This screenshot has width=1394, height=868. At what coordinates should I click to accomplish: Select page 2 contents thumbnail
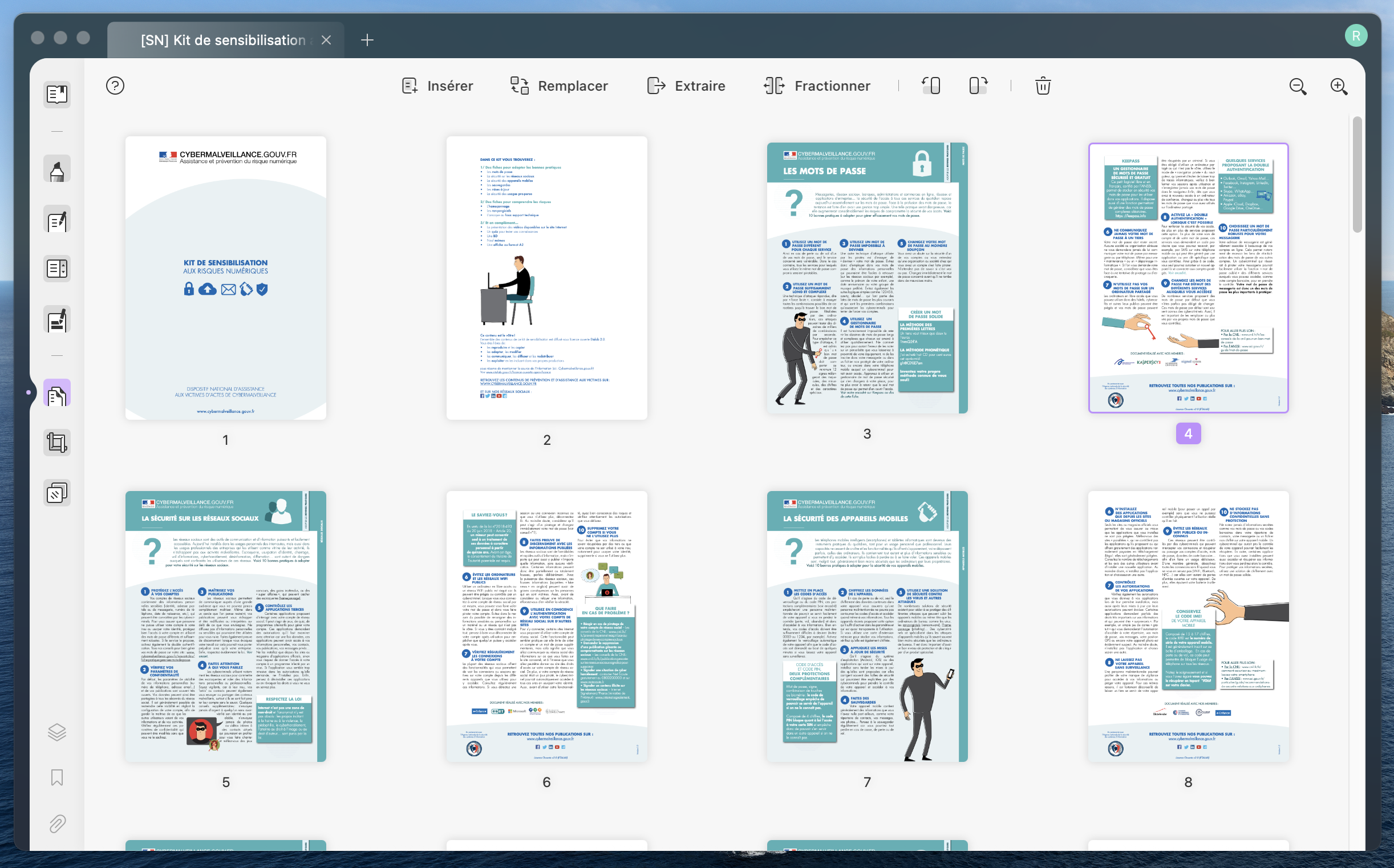[x=546, y=278]
